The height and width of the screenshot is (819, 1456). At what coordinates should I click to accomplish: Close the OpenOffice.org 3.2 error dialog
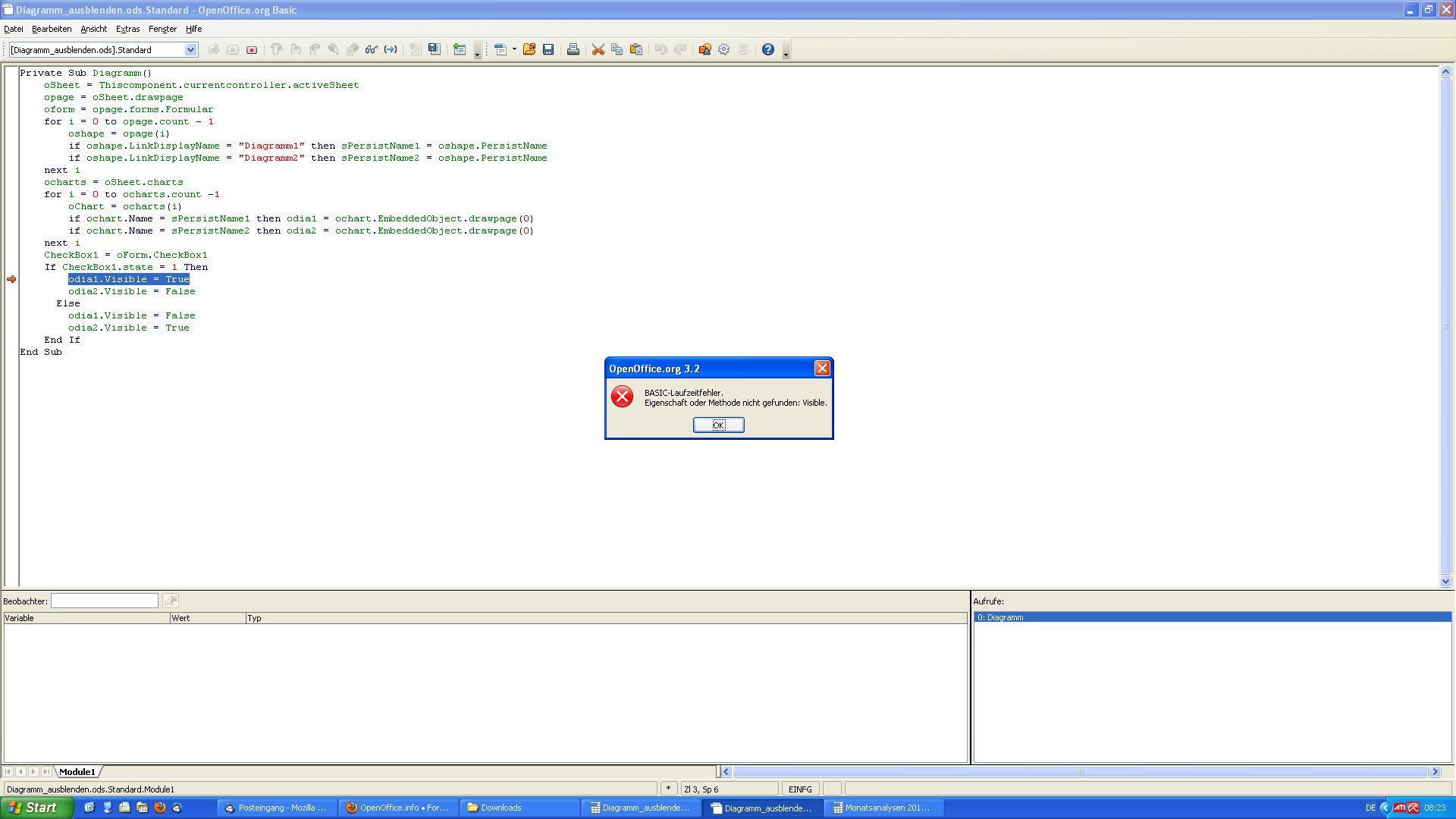tap(822, 369)
